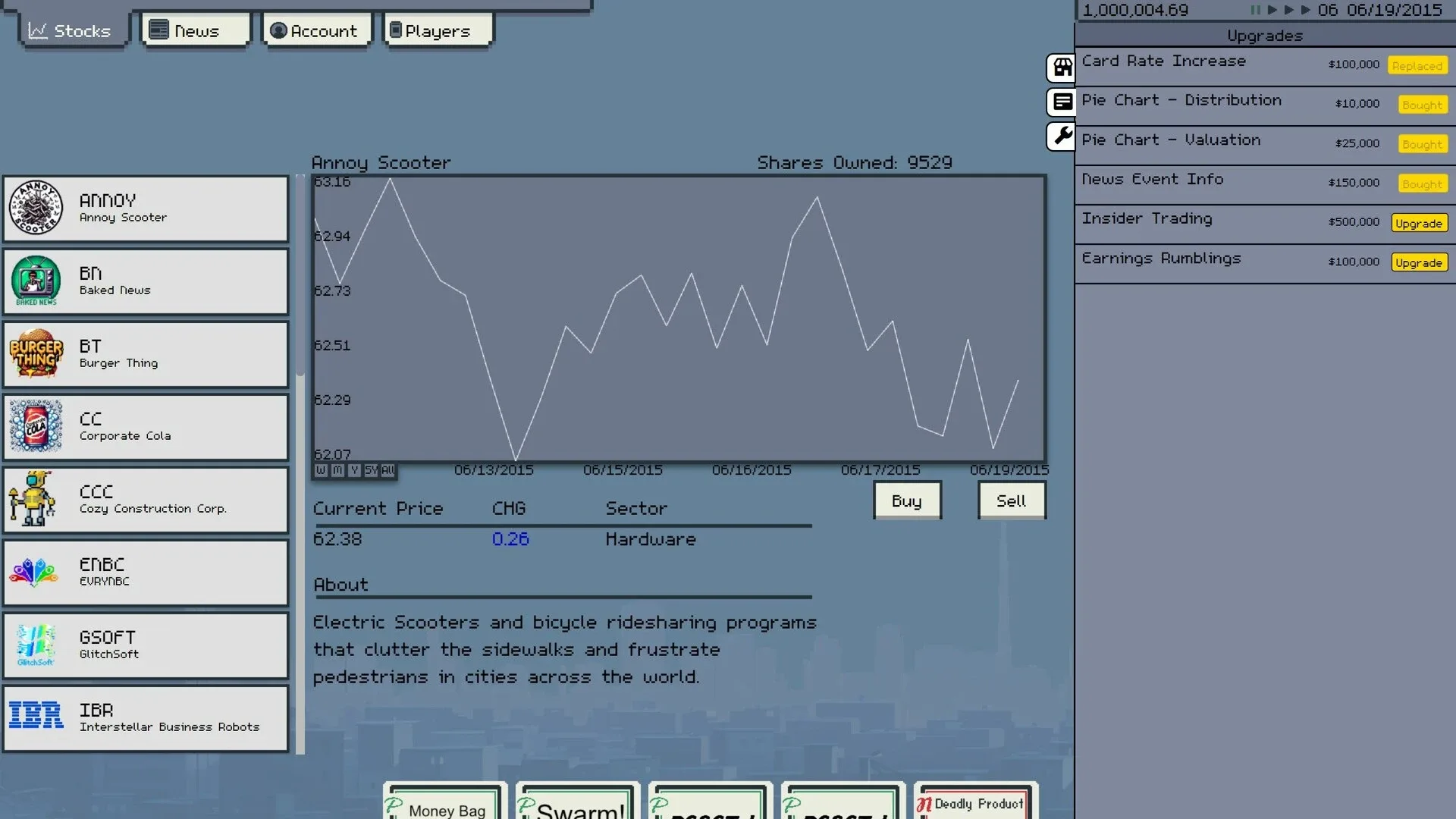
Task: Show All chart history
Action: click(x=388, y=470)
